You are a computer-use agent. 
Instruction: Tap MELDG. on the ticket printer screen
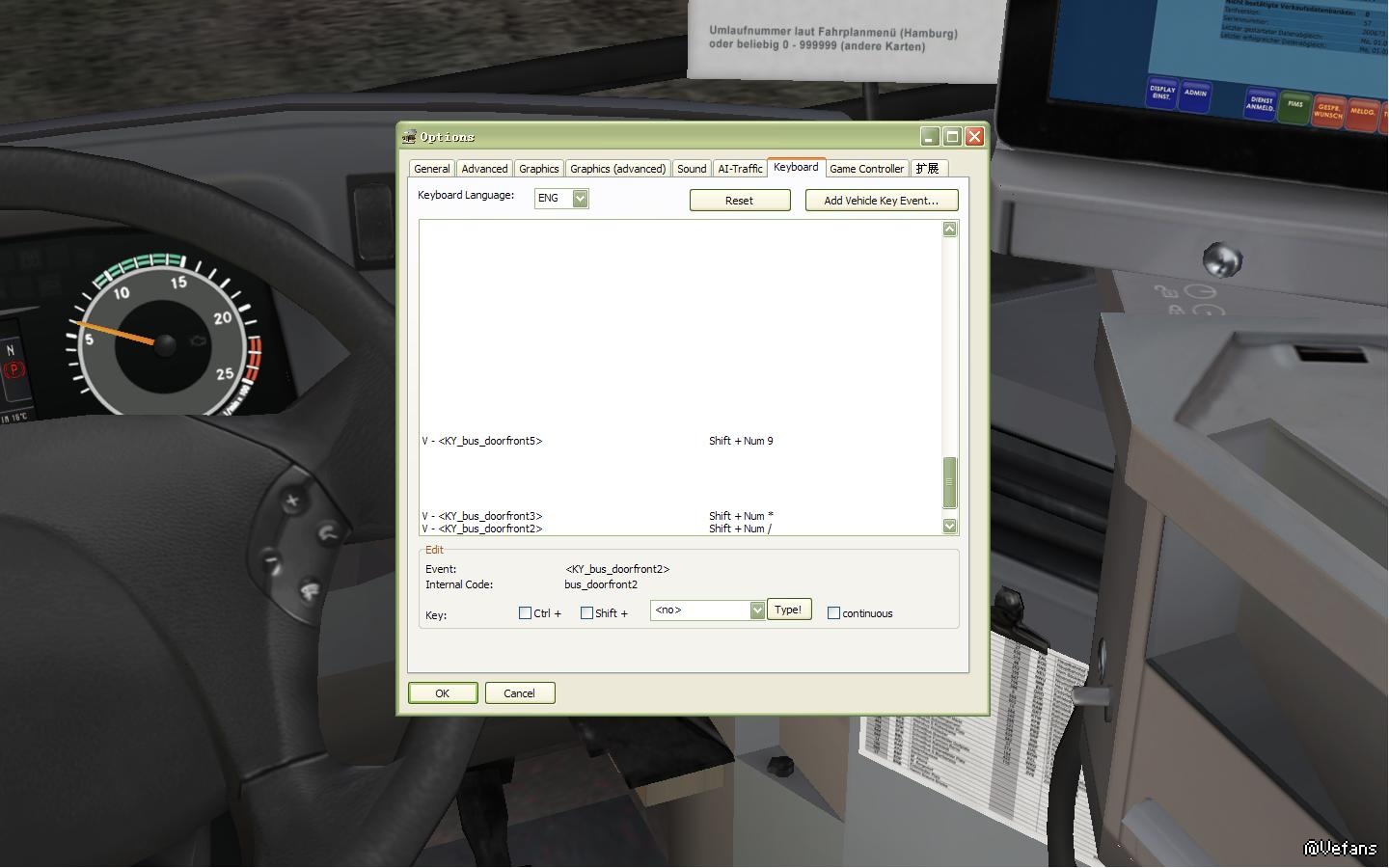click(1362, 113)
